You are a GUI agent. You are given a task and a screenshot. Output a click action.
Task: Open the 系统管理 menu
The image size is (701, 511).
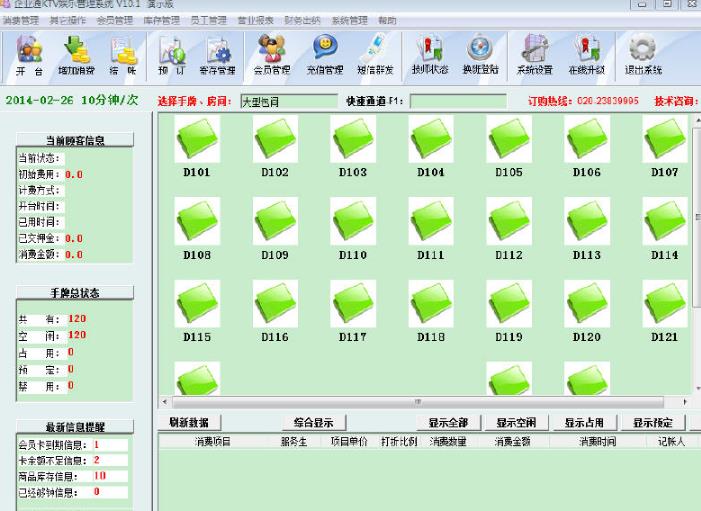pos(349,21)
